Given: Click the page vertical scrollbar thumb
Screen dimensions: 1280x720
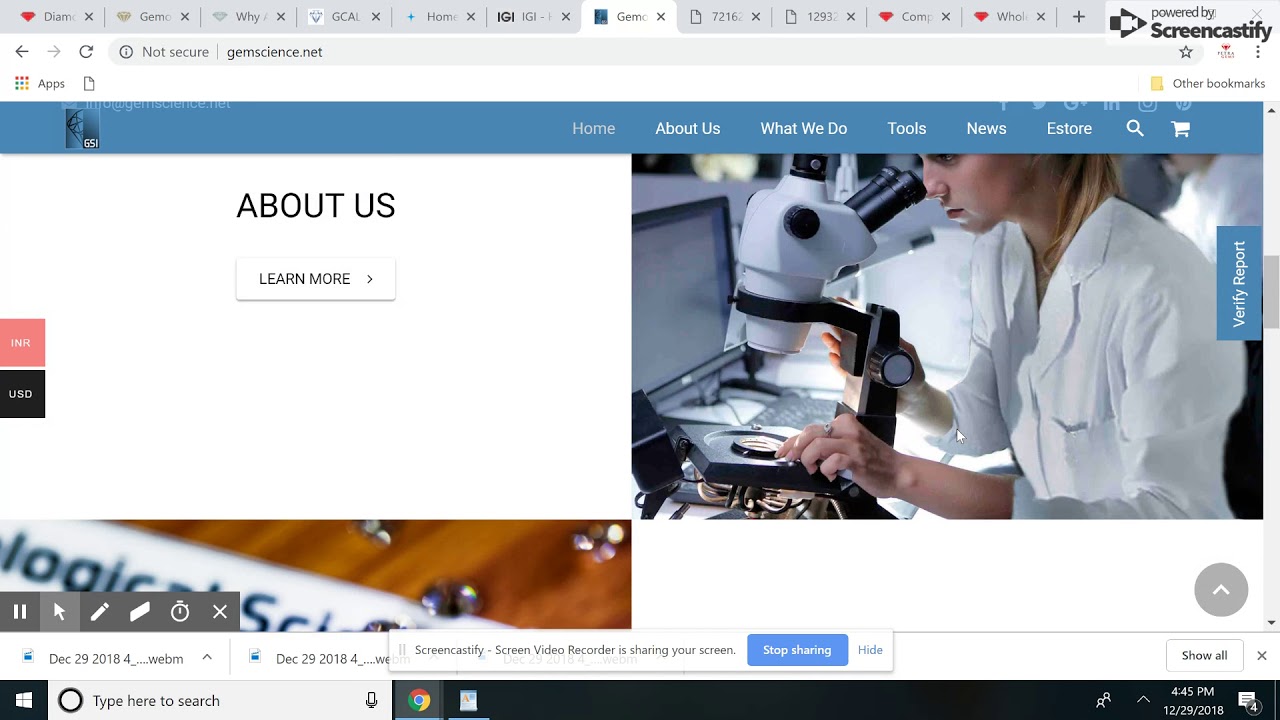Looking at the screenshot, I should 1272,292.
